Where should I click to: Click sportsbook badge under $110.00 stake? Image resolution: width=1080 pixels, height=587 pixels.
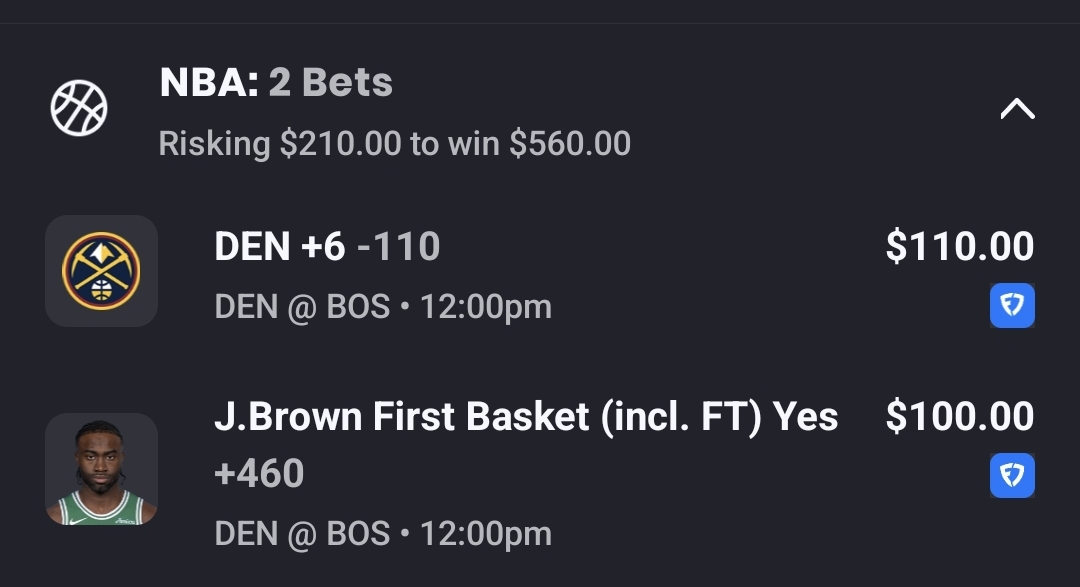click(1012, 306)
